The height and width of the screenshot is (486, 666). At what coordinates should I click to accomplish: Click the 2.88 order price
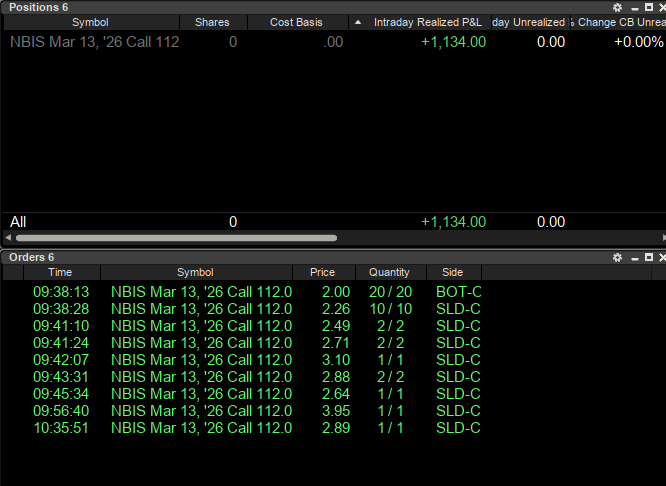pyautogui.click(x=336, y=377)
